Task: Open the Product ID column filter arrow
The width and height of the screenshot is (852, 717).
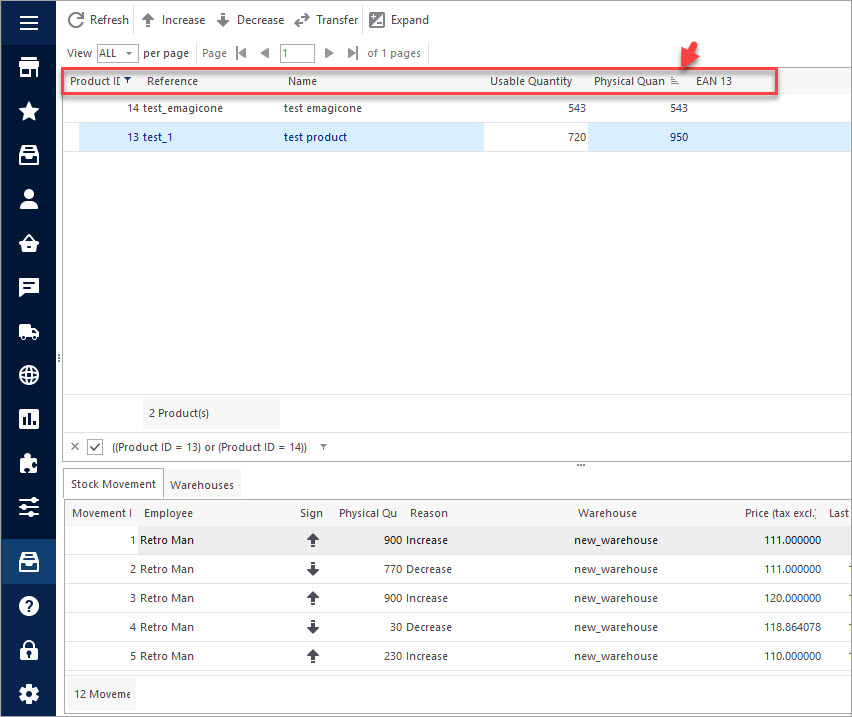Action: point(127,80)
